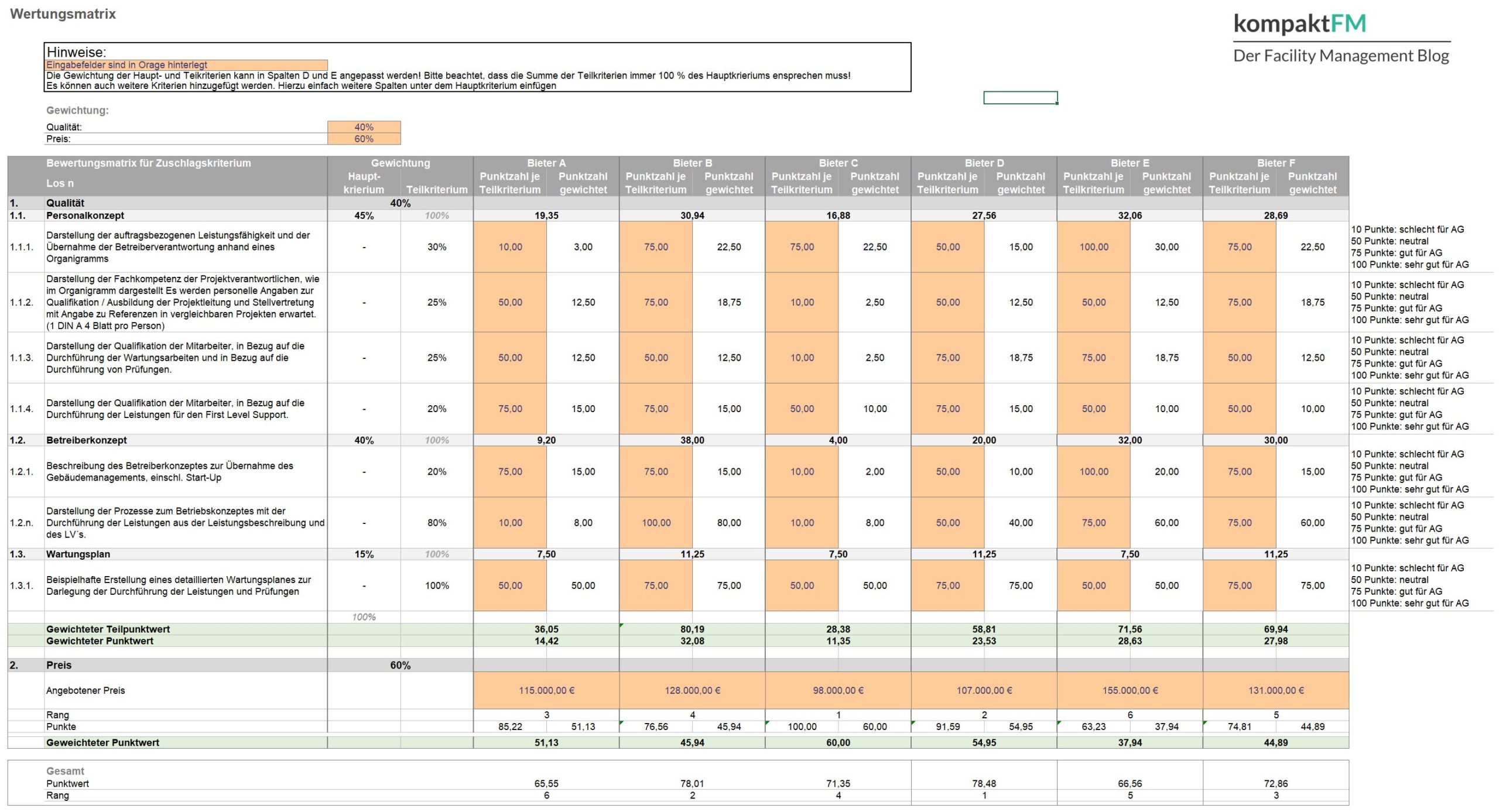Viewport: 1499px width, 812px height.
Task: Select Bieter B score for criterion 1.2.n.
Action: tap(656, 523)
